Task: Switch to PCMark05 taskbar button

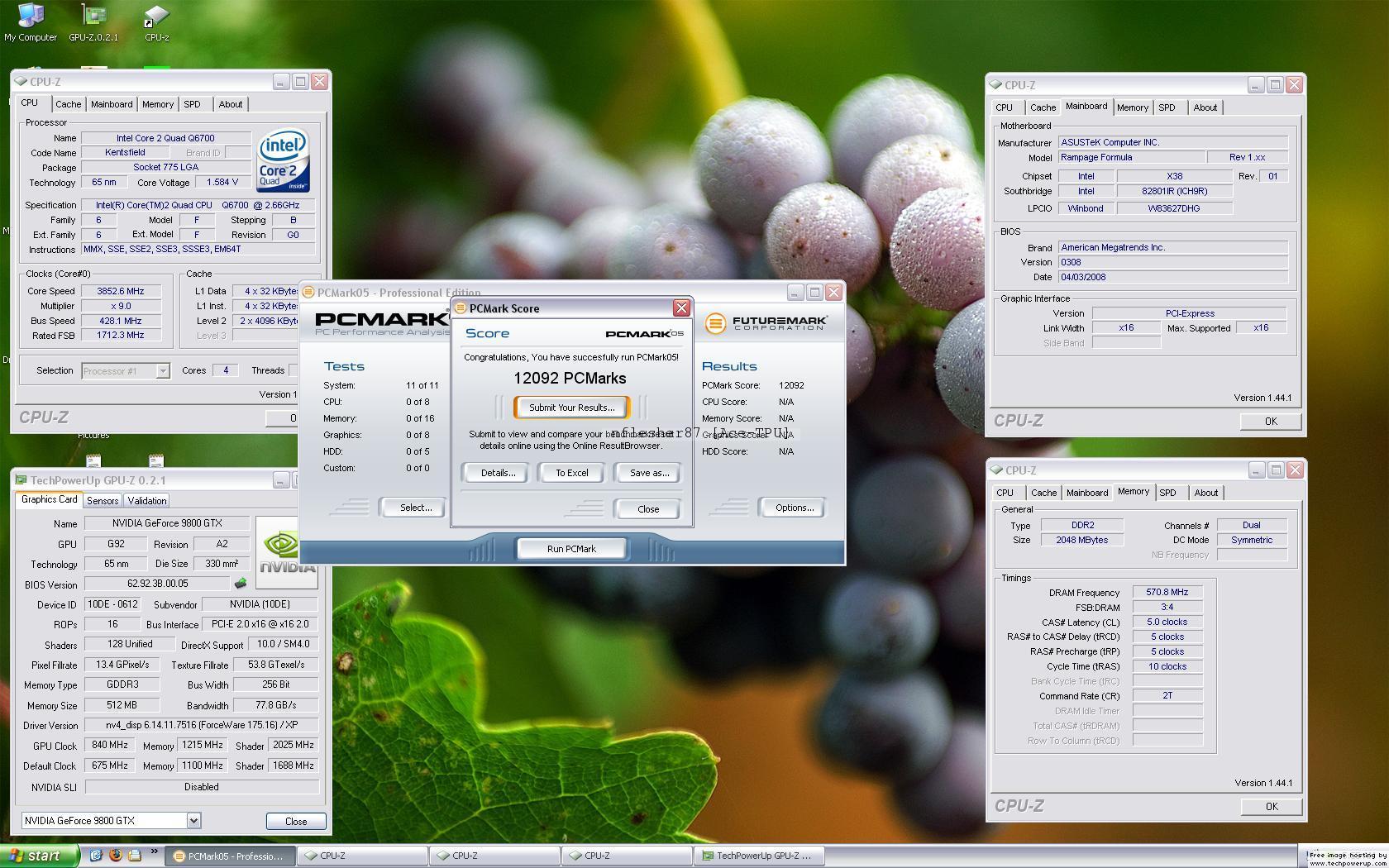Action: tap(230, 856)
